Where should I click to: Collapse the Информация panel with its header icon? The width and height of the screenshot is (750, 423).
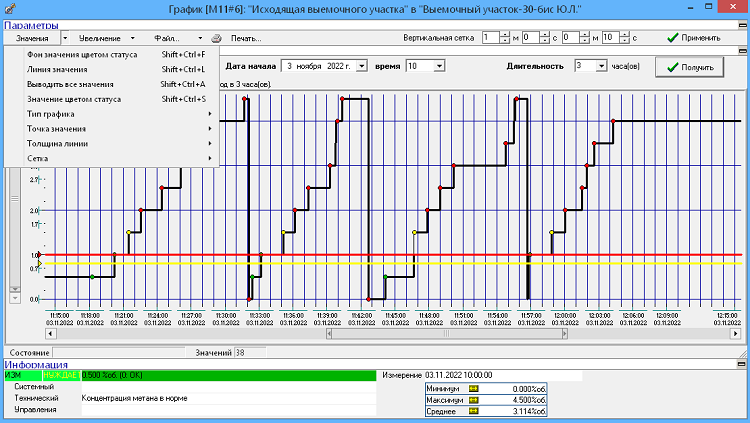[741, 364]
